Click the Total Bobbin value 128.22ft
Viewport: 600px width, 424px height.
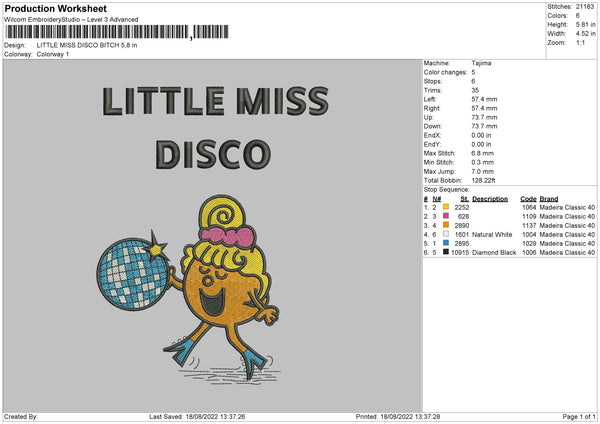coord(483,180)
